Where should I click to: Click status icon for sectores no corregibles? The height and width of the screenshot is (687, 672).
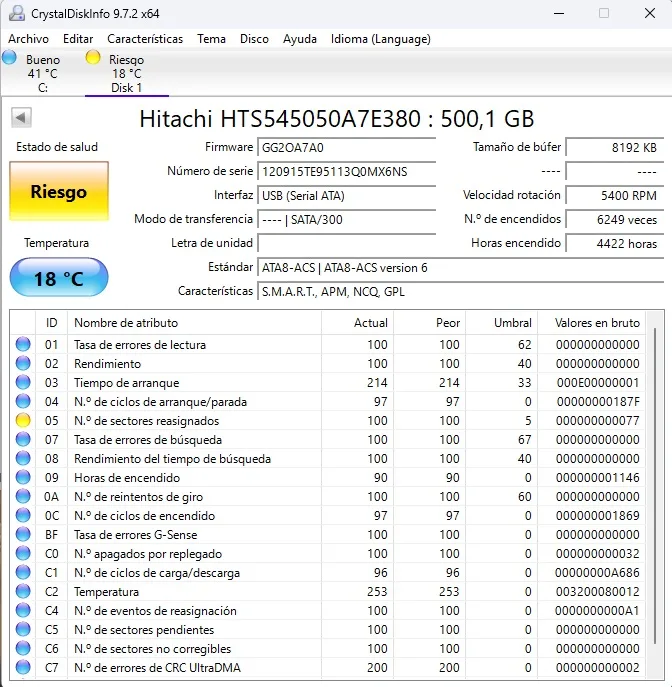23,648
